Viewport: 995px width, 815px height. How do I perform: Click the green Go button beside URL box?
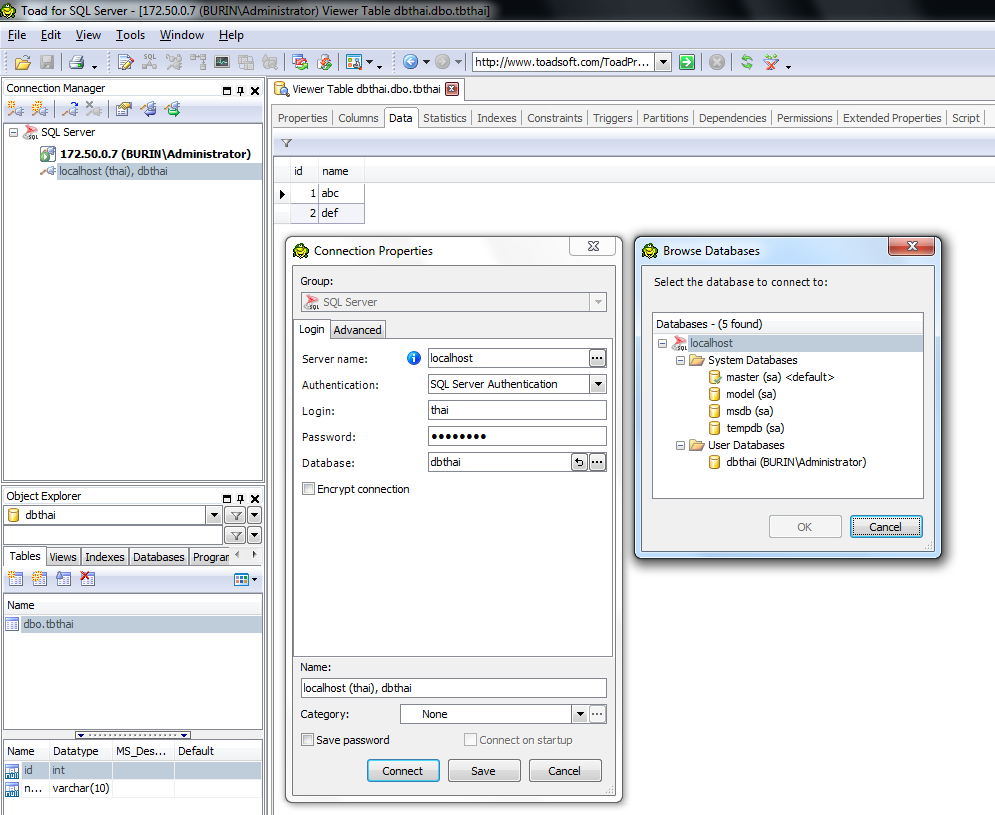coord(687,62)
